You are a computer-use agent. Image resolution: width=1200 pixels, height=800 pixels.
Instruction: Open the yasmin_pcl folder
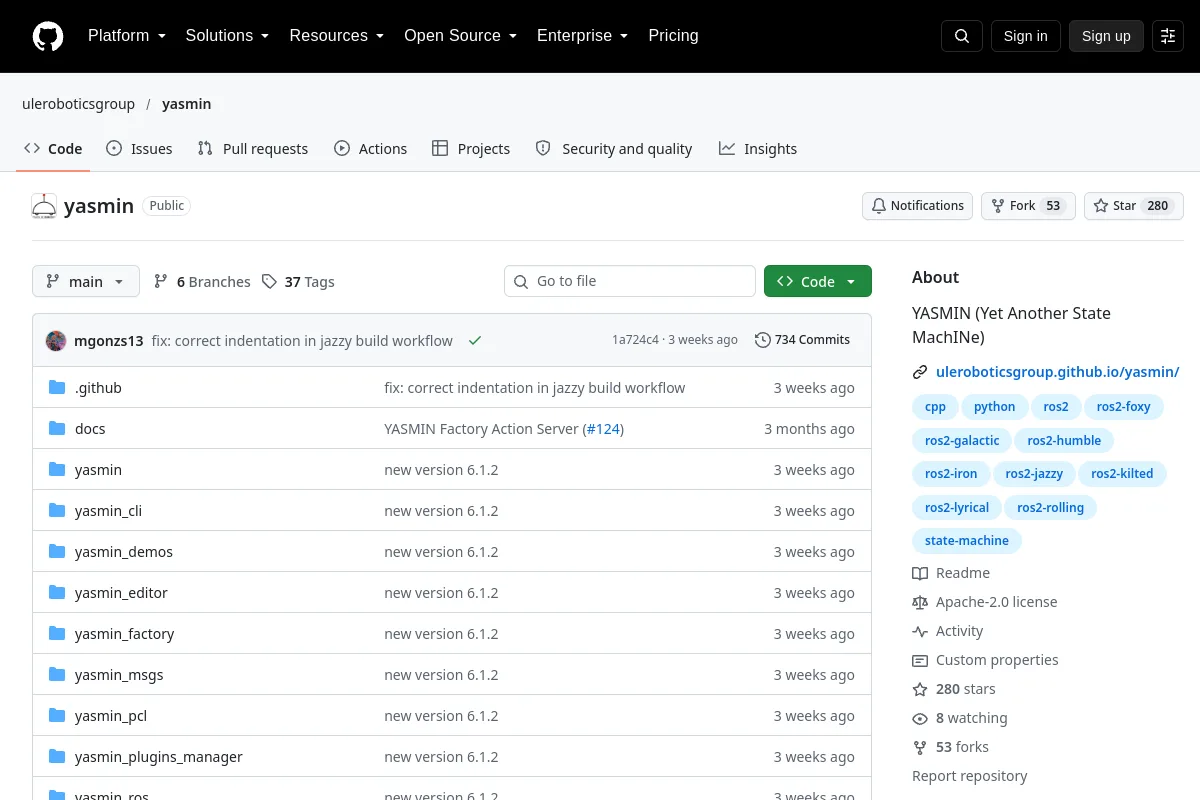pos(111,716)
